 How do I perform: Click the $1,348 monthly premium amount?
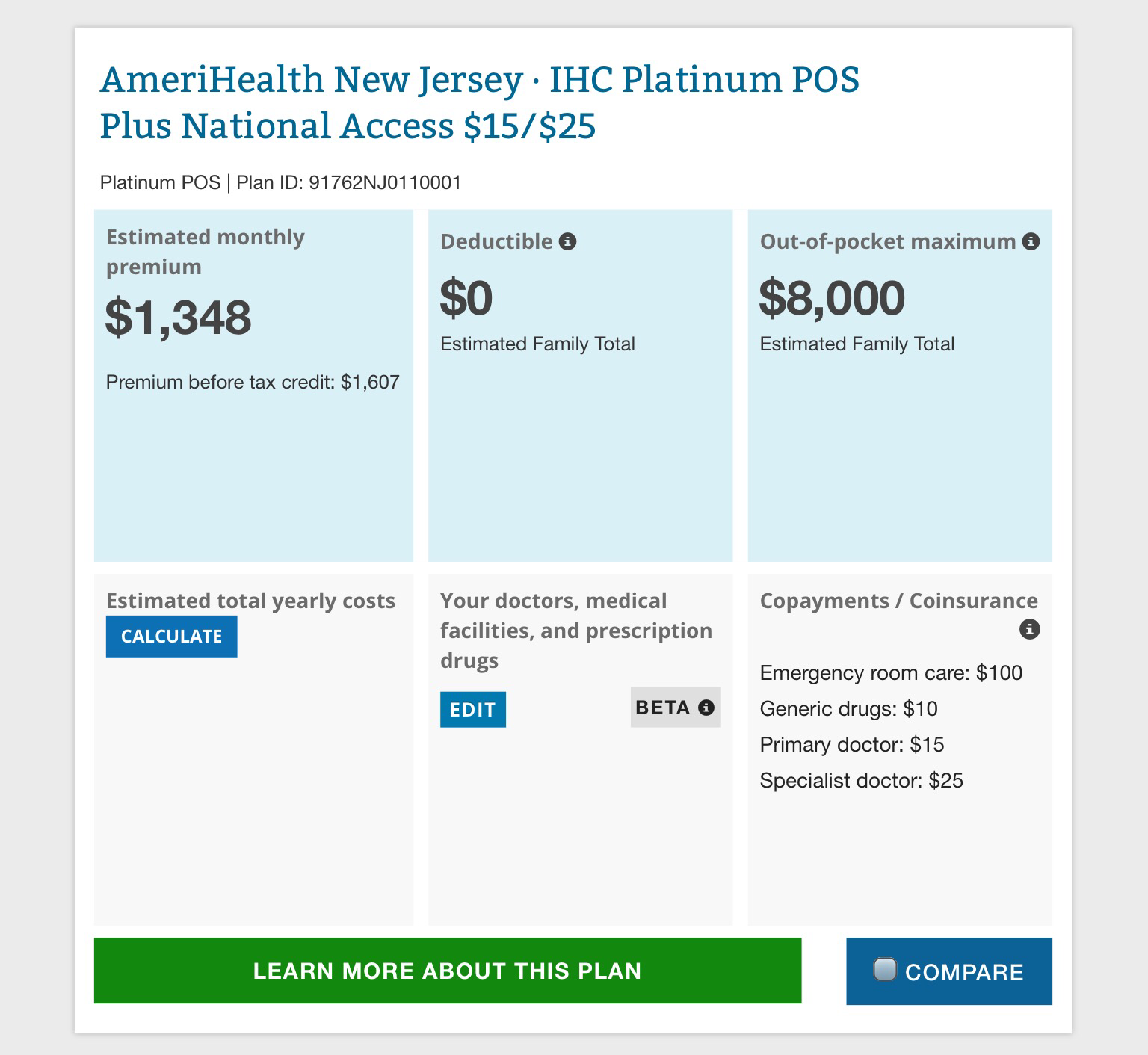[178, 317]
